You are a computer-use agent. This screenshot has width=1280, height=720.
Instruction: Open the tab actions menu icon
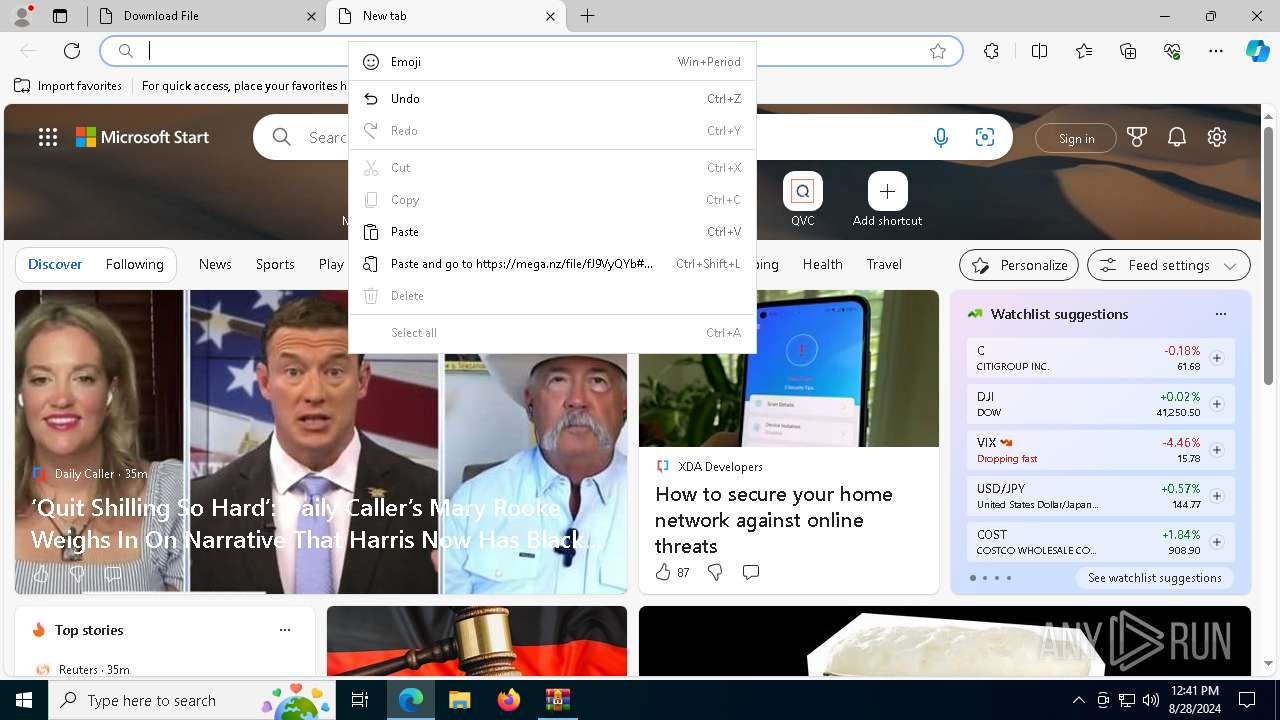[60, 16]
